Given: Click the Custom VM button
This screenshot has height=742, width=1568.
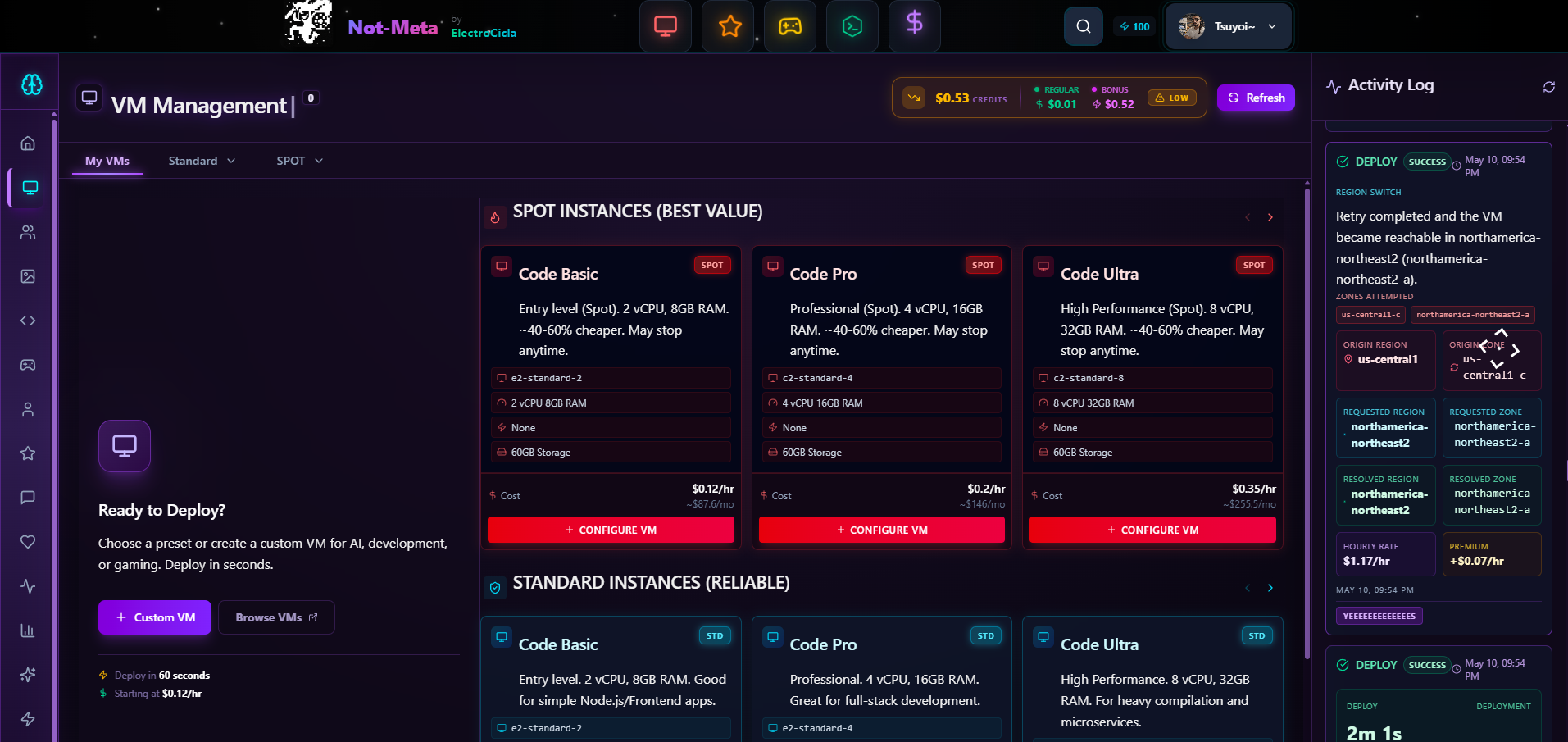Looking at the screenshot, I should click(155, 617).
